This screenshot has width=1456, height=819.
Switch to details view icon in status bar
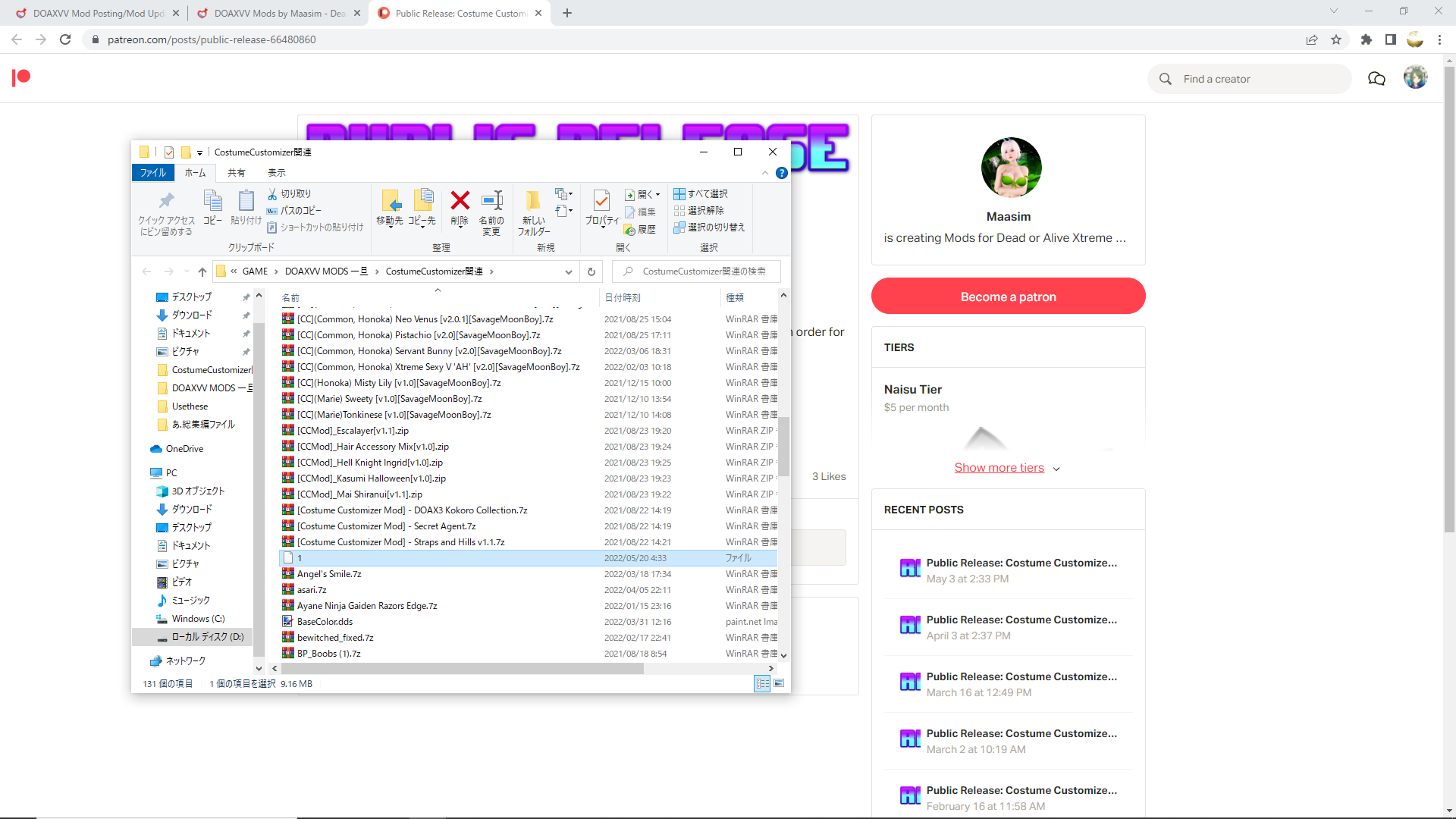coord(762,684)
